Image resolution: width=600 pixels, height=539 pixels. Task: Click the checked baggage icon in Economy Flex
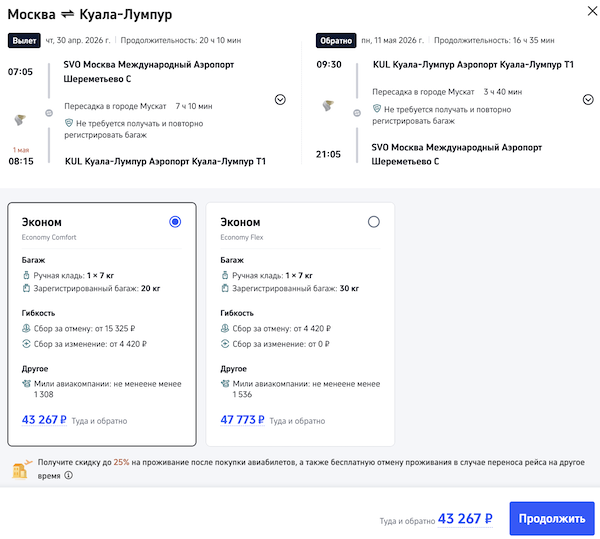point(225,288)
